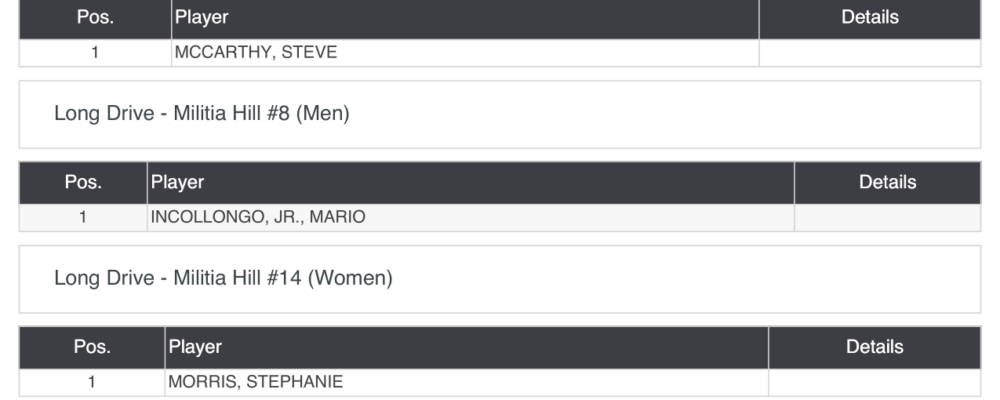Click position 1 cell beside MCCARTHY, STEVE
Screen dimensions: 1000x400
95,53
